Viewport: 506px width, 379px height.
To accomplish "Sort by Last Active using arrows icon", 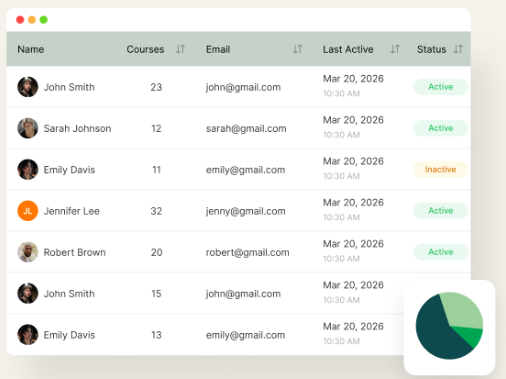I will (395, 49).
